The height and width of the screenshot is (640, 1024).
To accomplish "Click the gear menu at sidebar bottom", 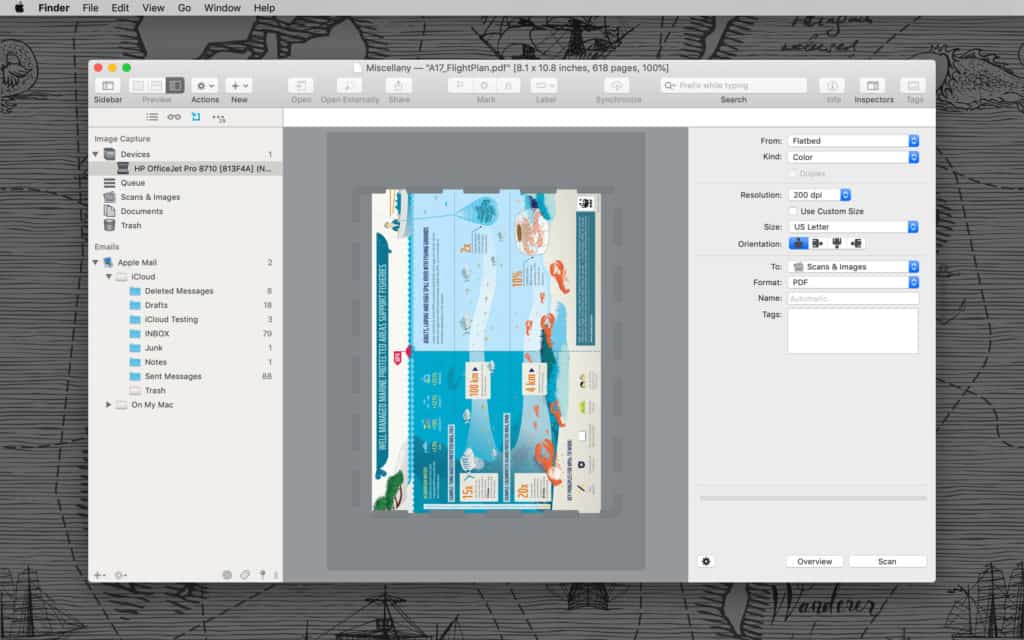I will point(121,575).
